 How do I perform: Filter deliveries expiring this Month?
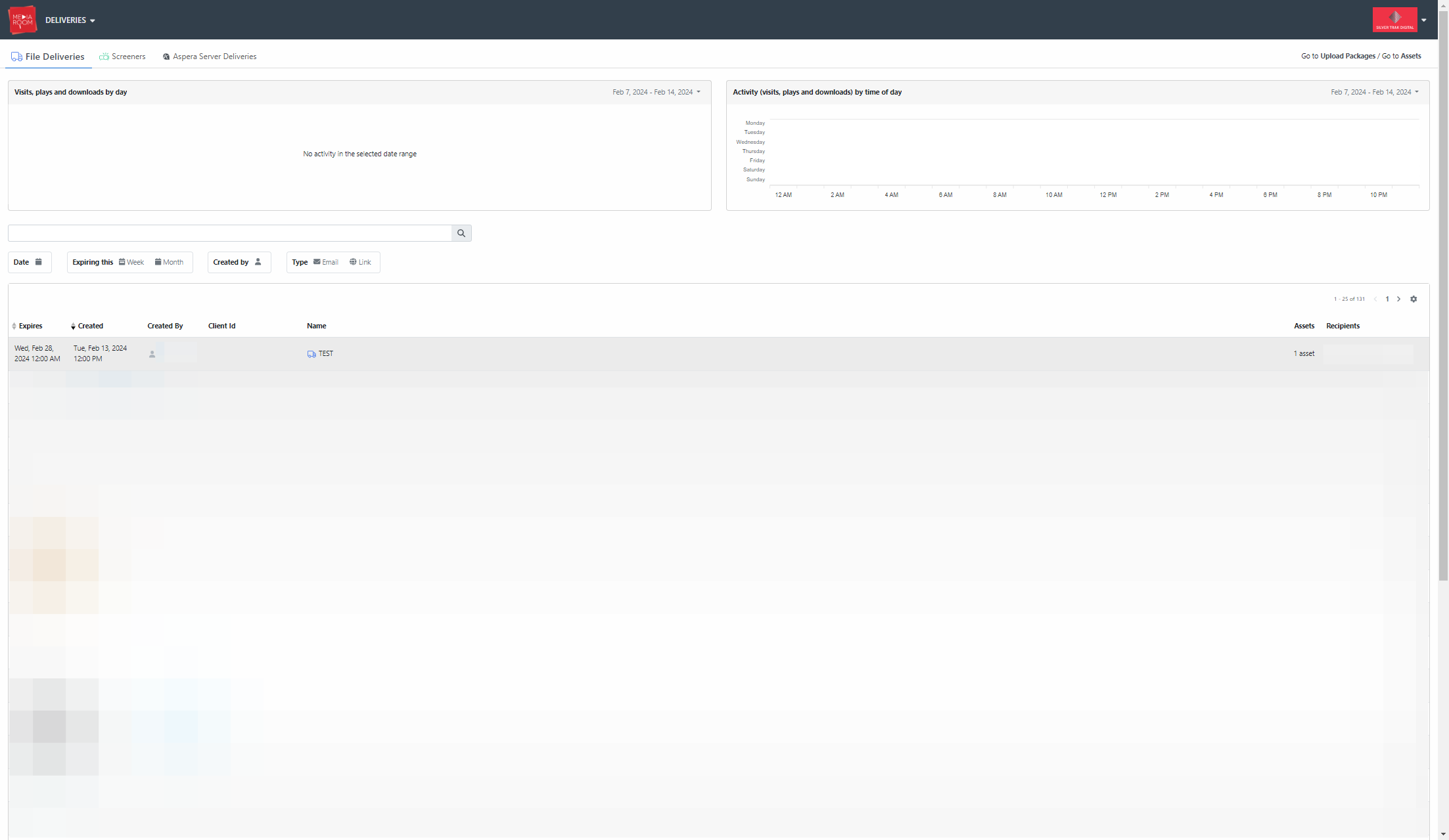(169, 262)
